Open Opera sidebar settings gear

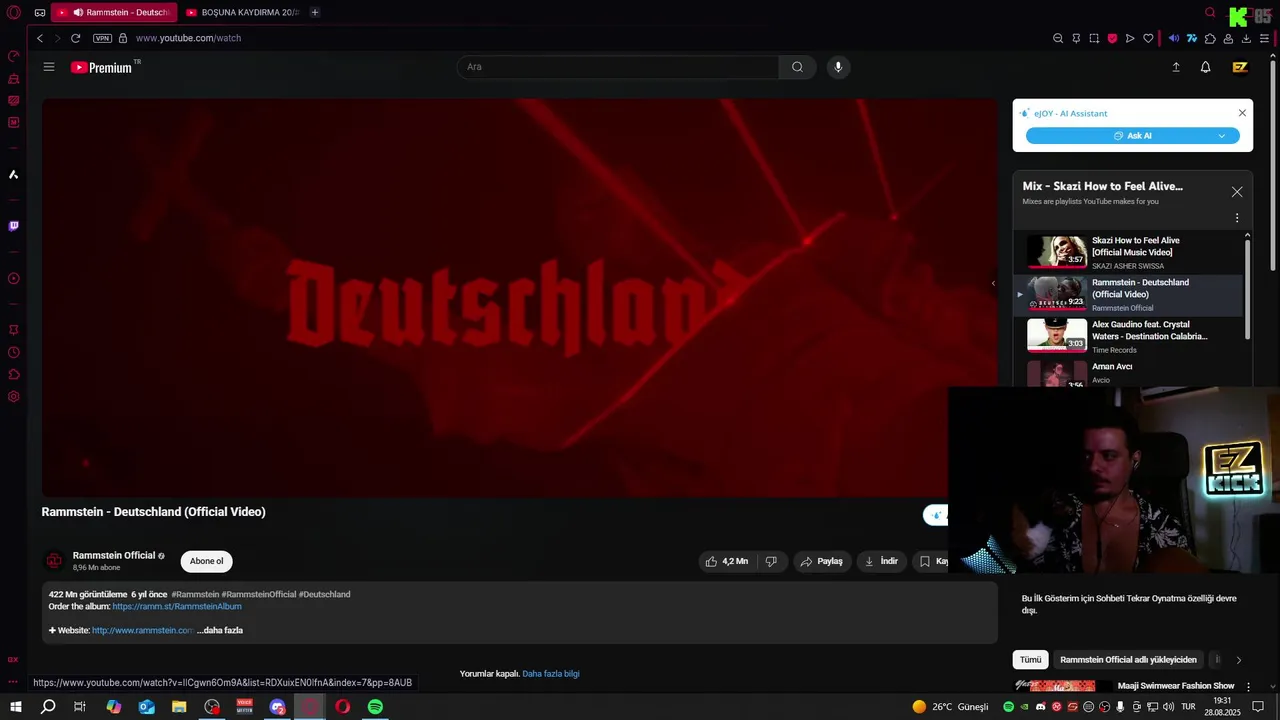[14, 397]
